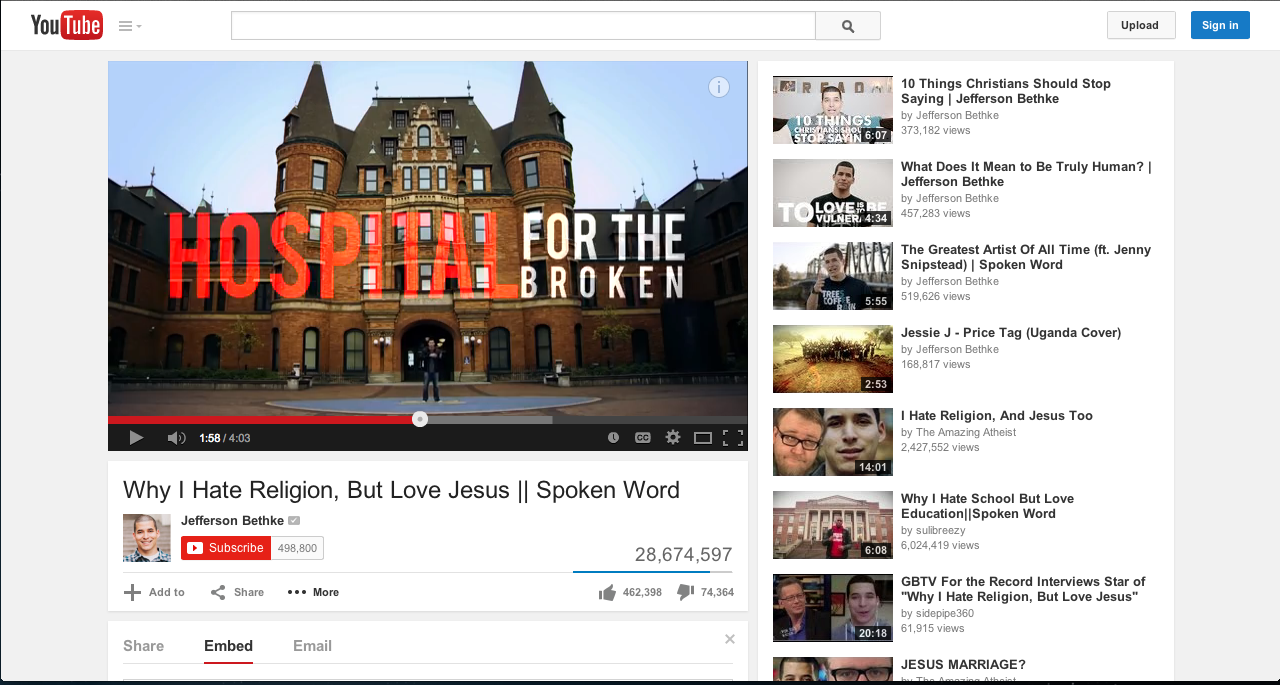Viewport: 1280px width, 685px height.
Task: Click the verified badge beside channel name
Action: point(294,521)
